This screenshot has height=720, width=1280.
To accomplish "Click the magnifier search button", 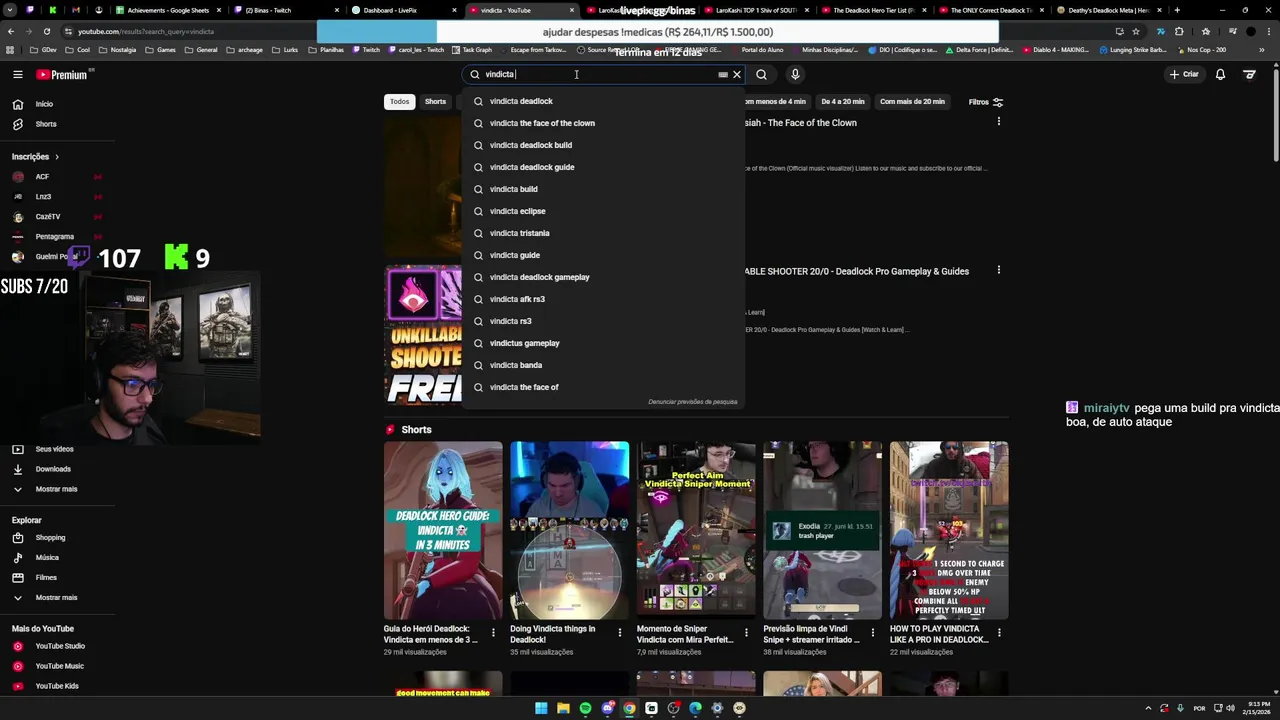I will pos(762,74).
